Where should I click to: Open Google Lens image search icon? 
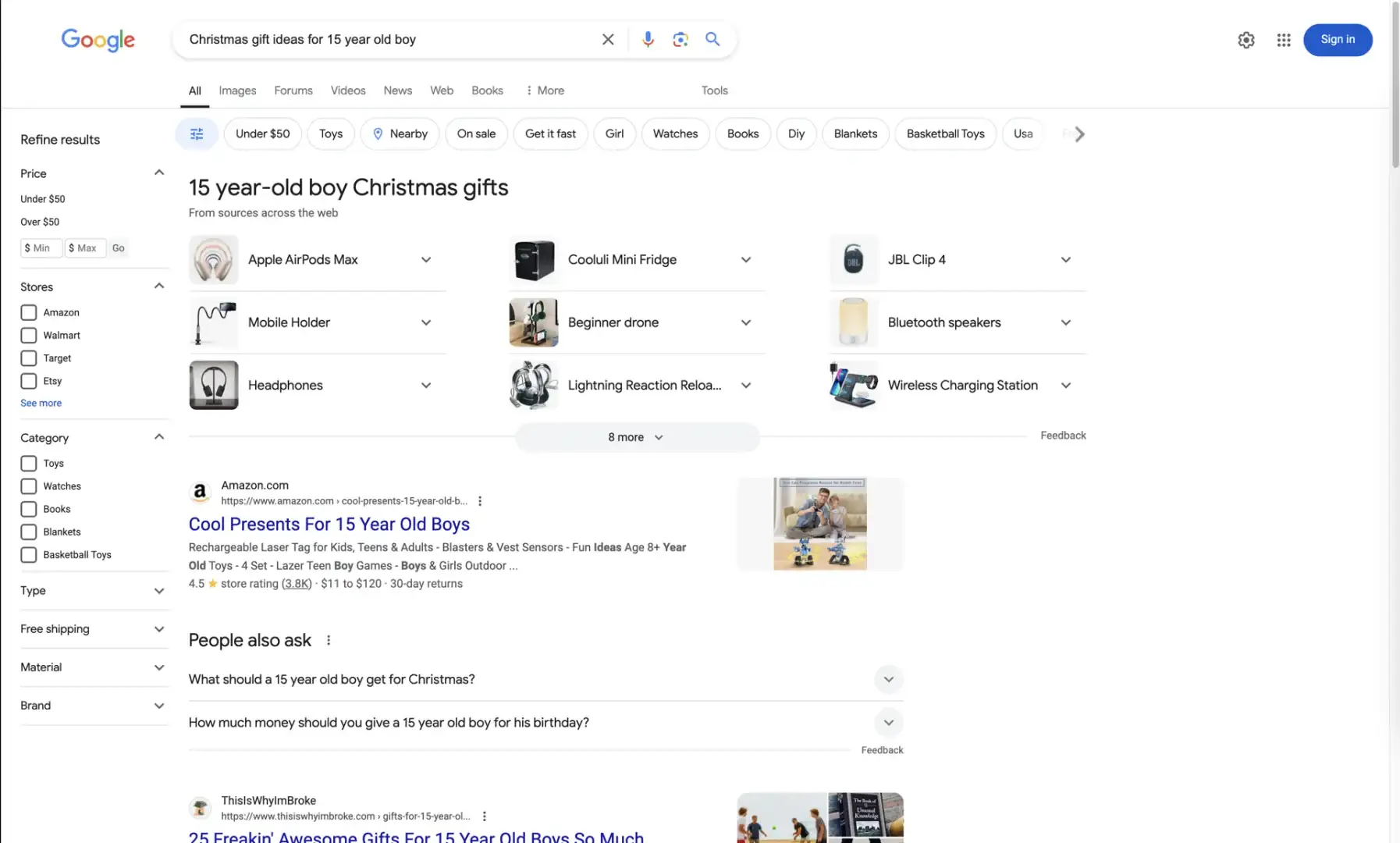680,39
